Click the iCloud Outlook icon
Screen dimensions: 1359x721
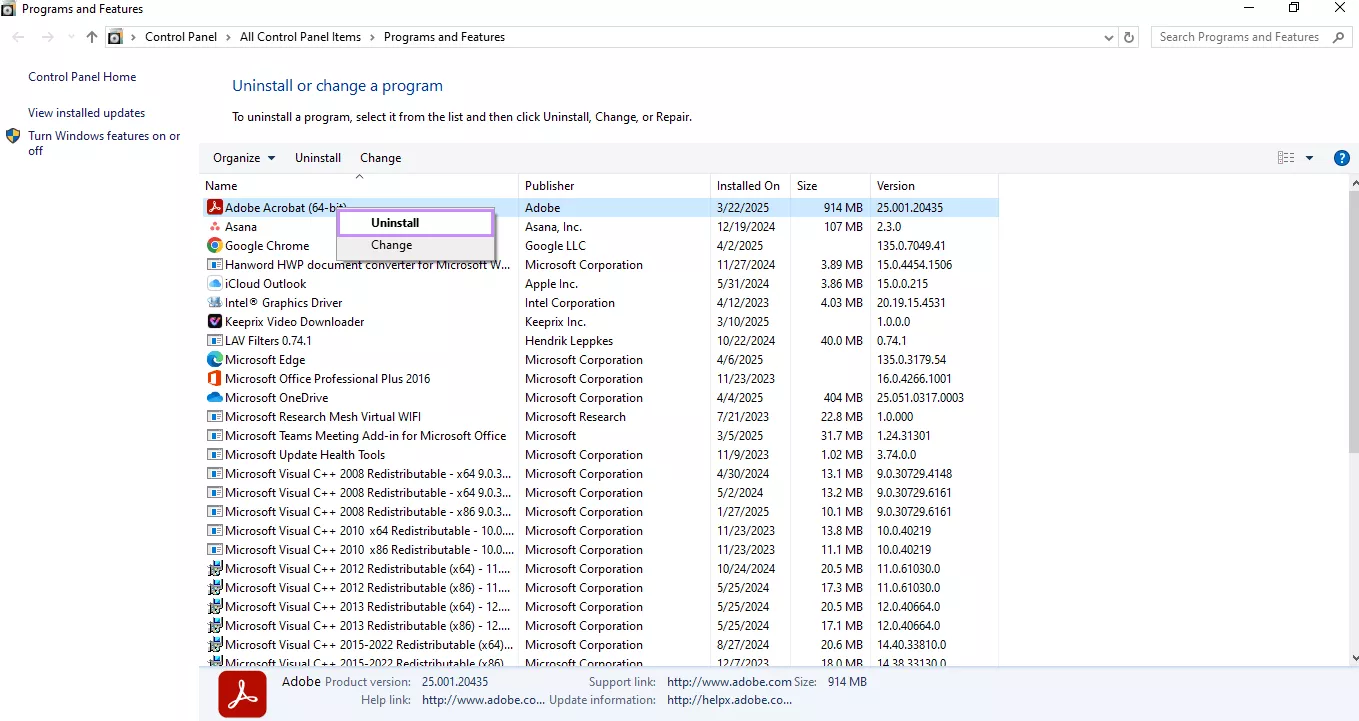pyautogui.click(x=214, y=283)
